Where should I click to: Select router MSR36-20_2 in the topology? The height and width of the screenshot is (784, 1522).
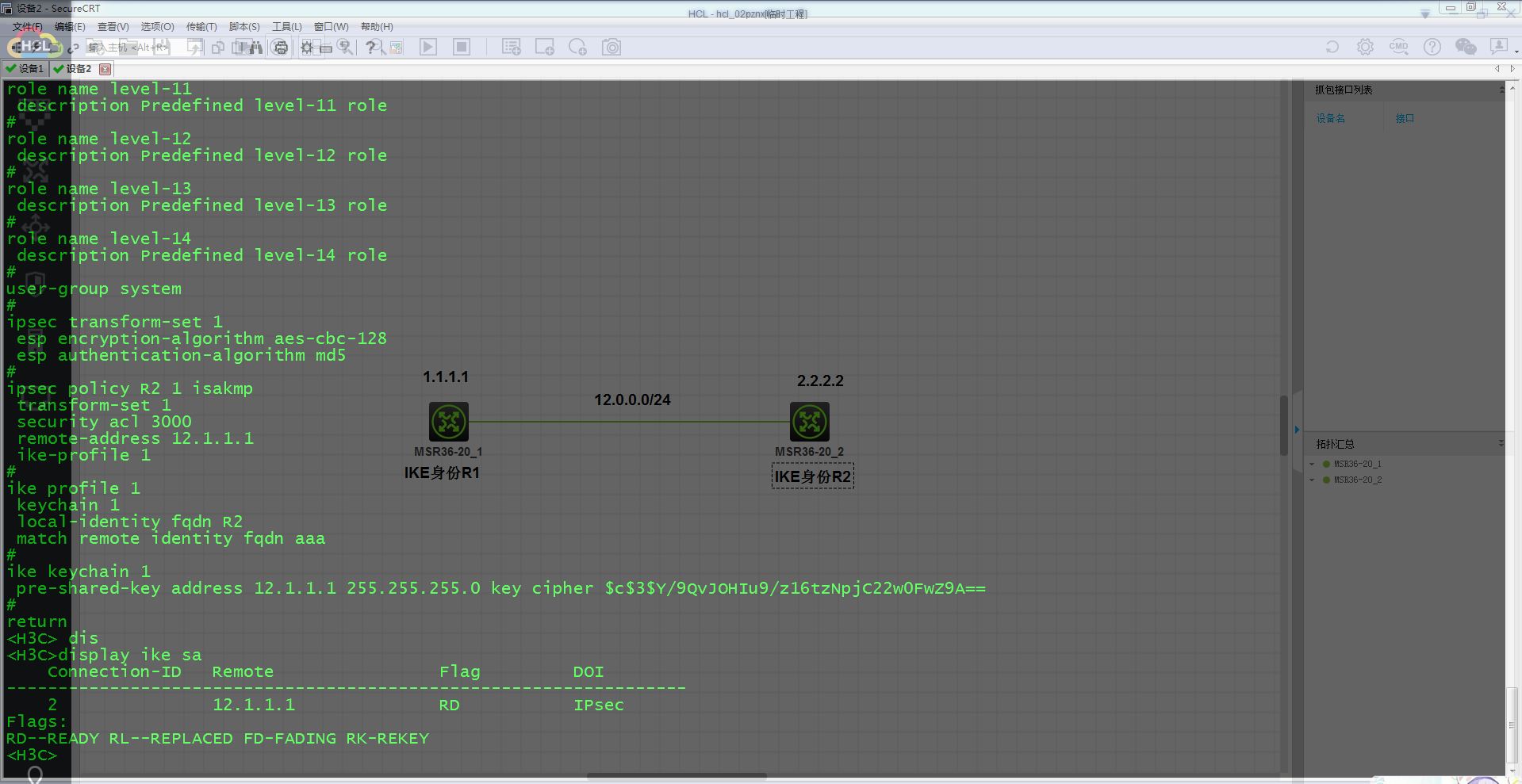pos(810,422)
